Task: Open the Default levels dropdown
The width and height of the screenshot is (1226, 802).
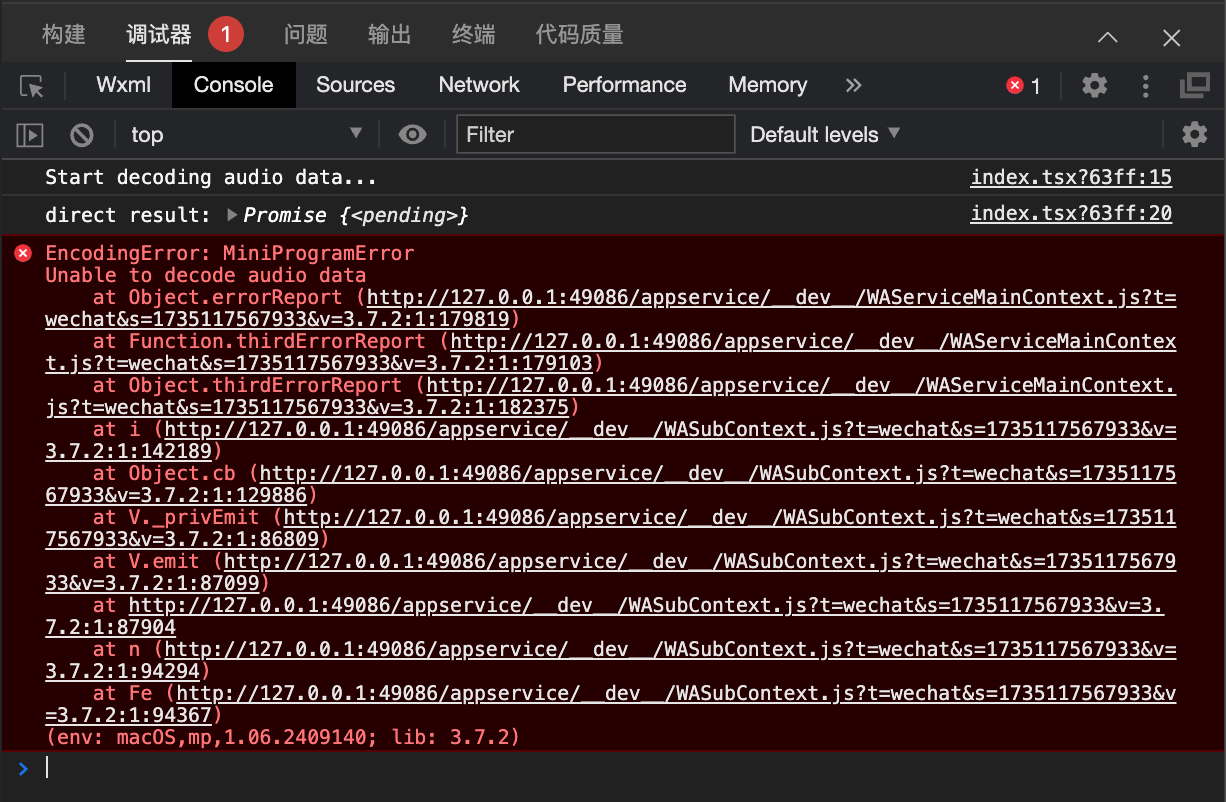Action: pos(825,135)
